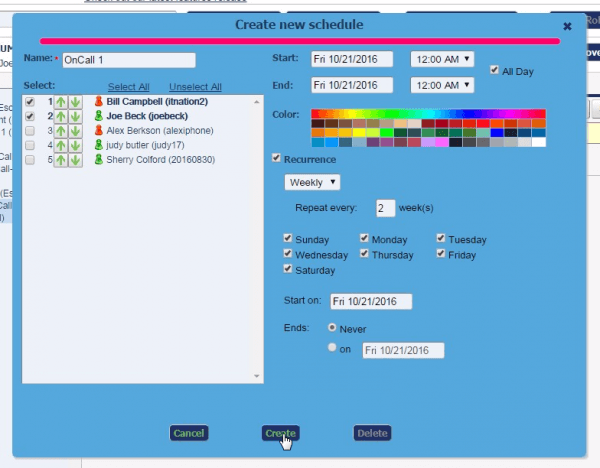
Task: Uncheck Saturday recurrence day
Action: coord(288,269)
